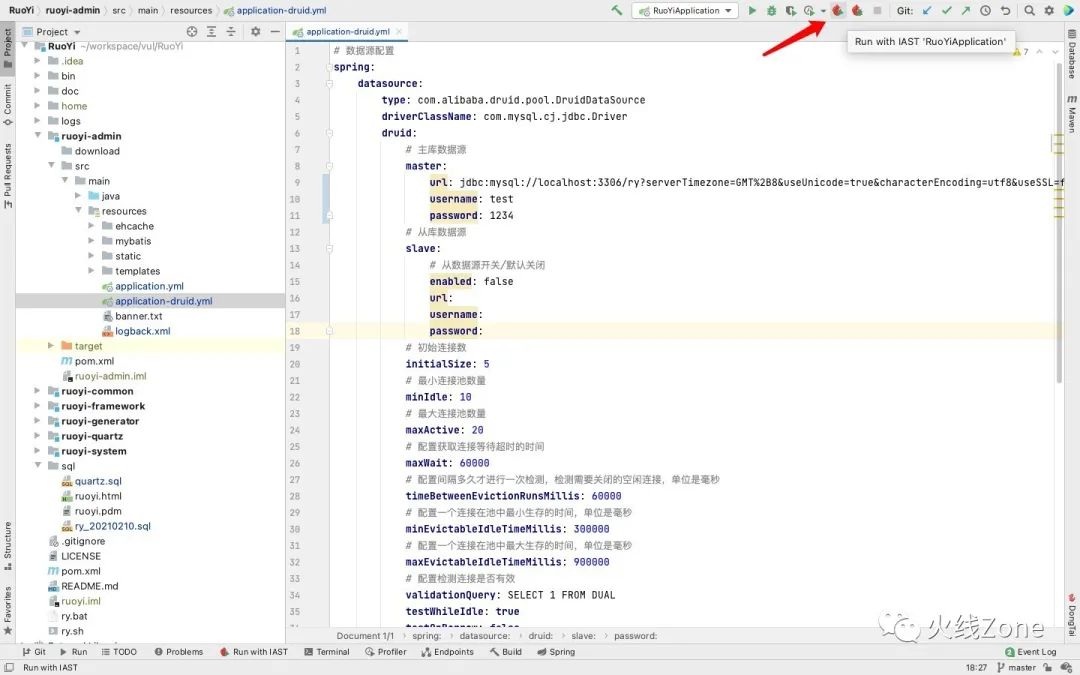The height and width of the screenshot is (675, 1080).
Task: Click Git Update Project blue arrow
Action: [927, 10]
